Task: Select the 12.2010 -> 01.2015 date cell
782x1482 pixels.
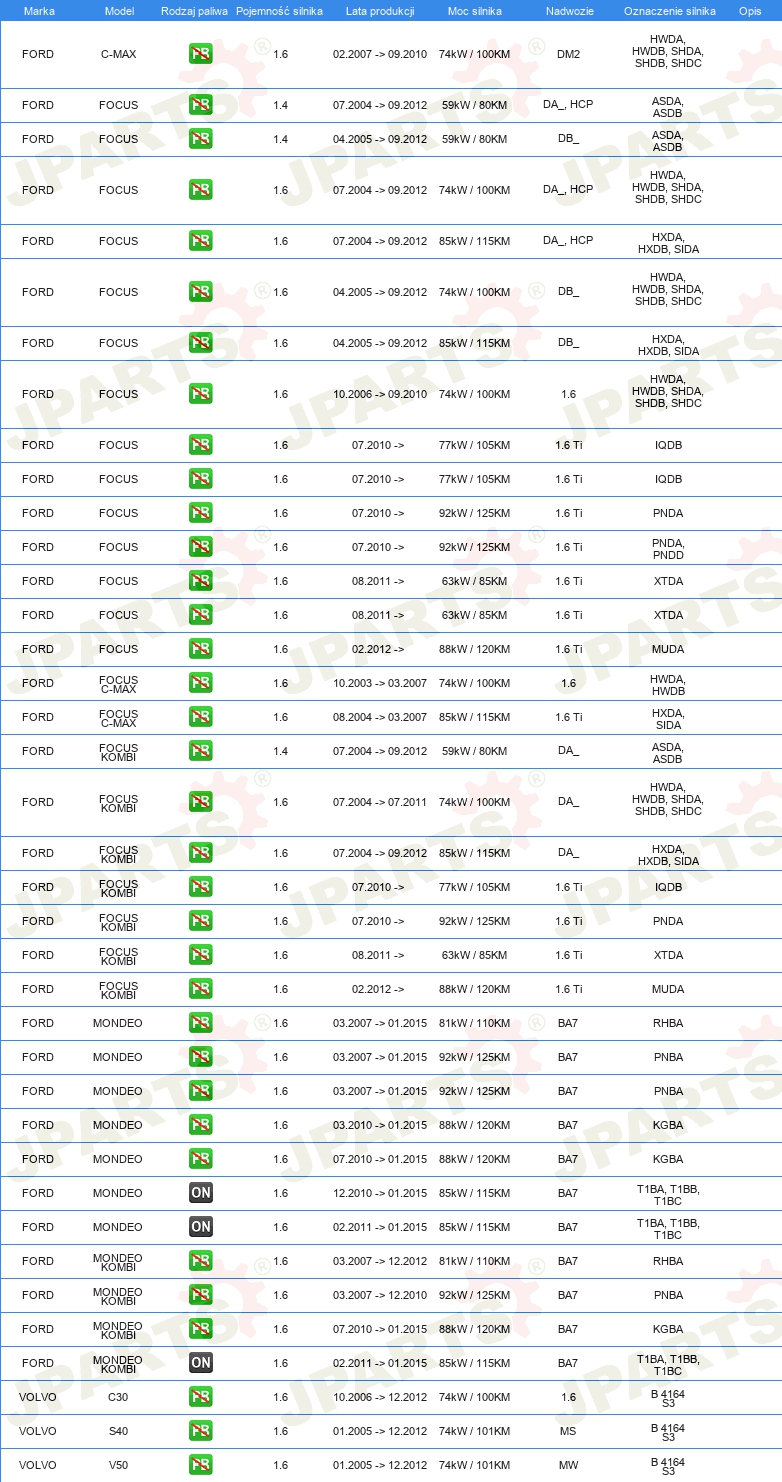Action: point(380,1193)
